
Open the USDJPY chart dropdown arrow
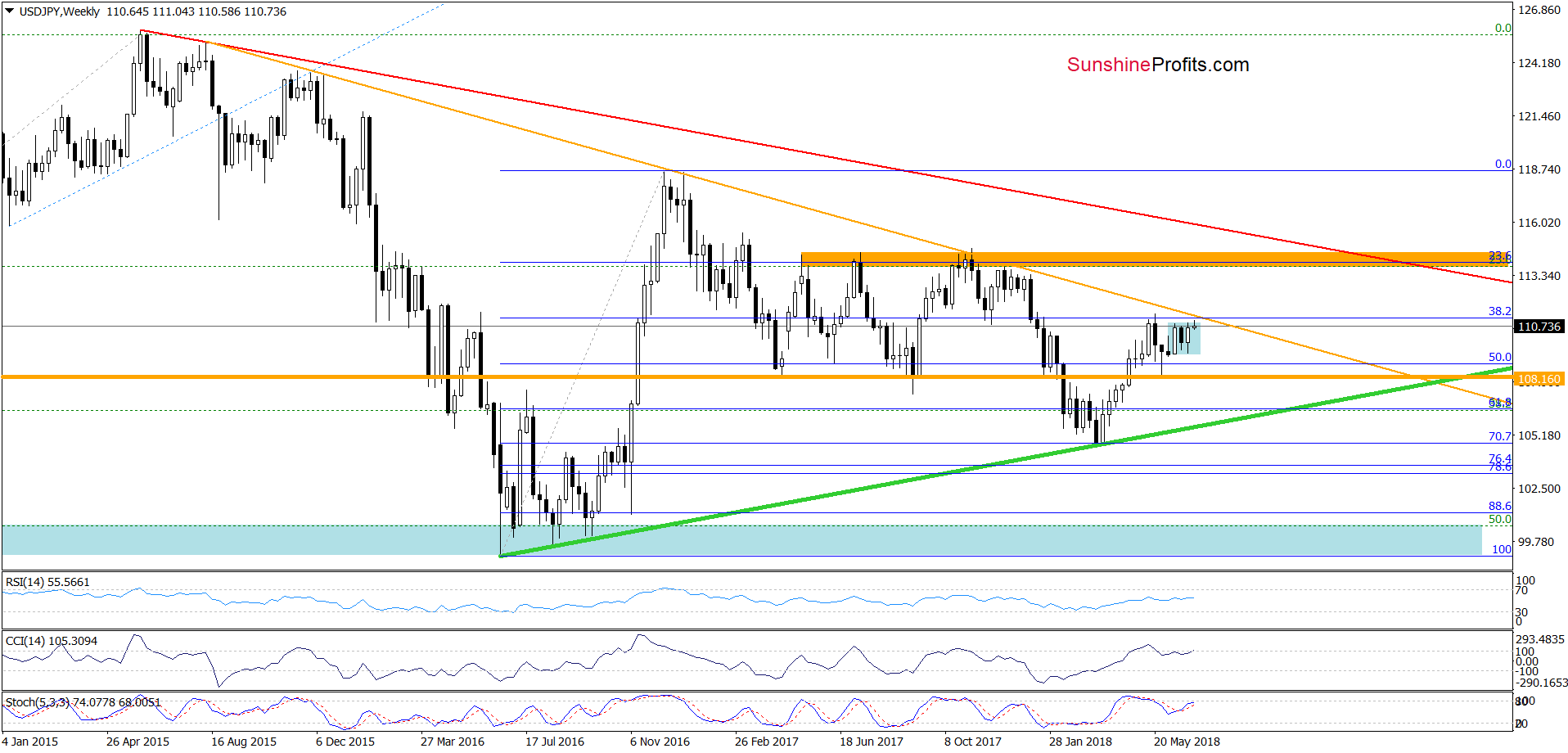(x=10, y=11)
